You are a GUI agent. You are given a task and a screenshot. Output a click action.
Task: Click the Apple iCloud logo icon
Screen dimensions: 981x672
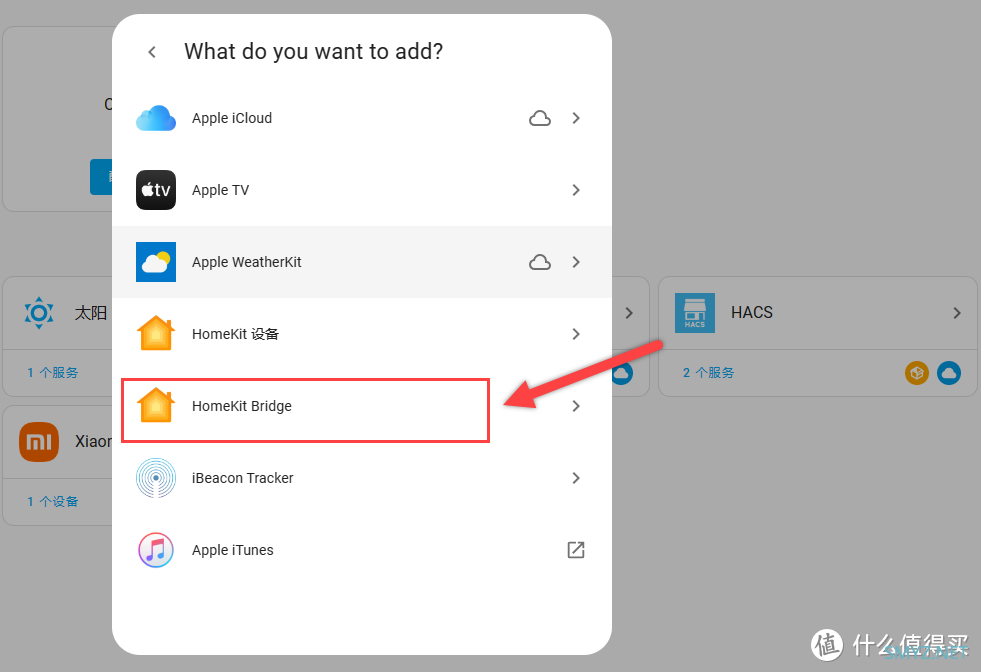(156, 118)
